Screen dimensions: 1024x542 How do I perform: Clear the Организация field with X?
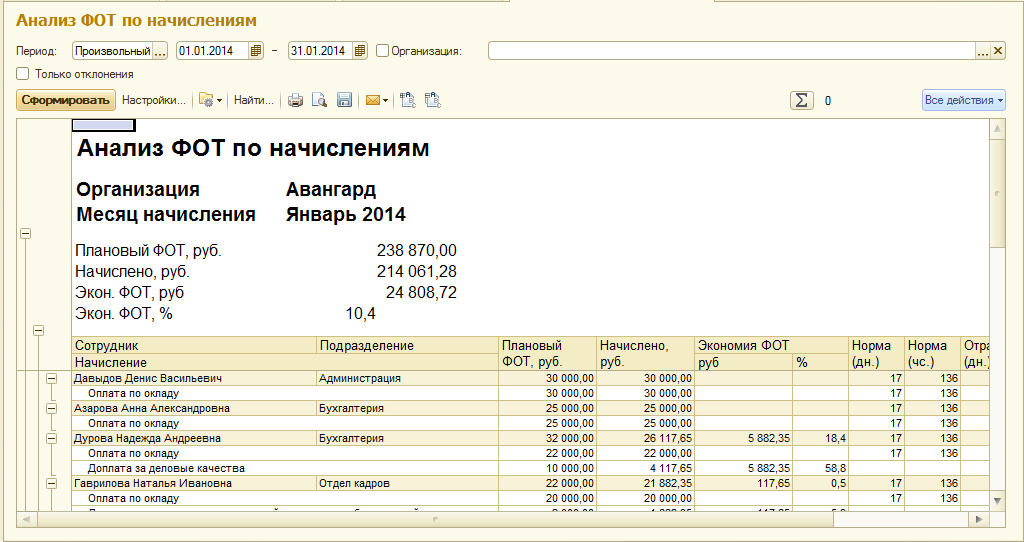point(998,50)
